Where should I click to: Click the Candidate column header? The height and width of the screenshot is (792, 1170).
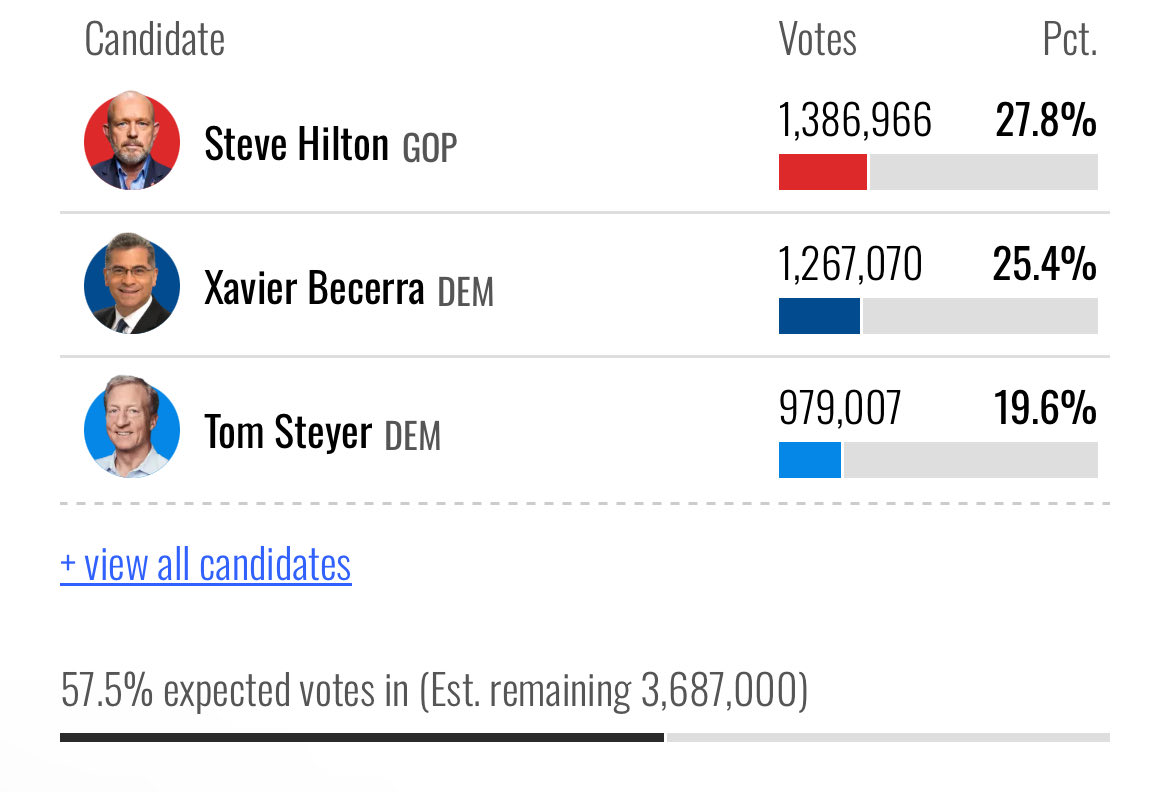pyautogui.click(x=154, y=39)
